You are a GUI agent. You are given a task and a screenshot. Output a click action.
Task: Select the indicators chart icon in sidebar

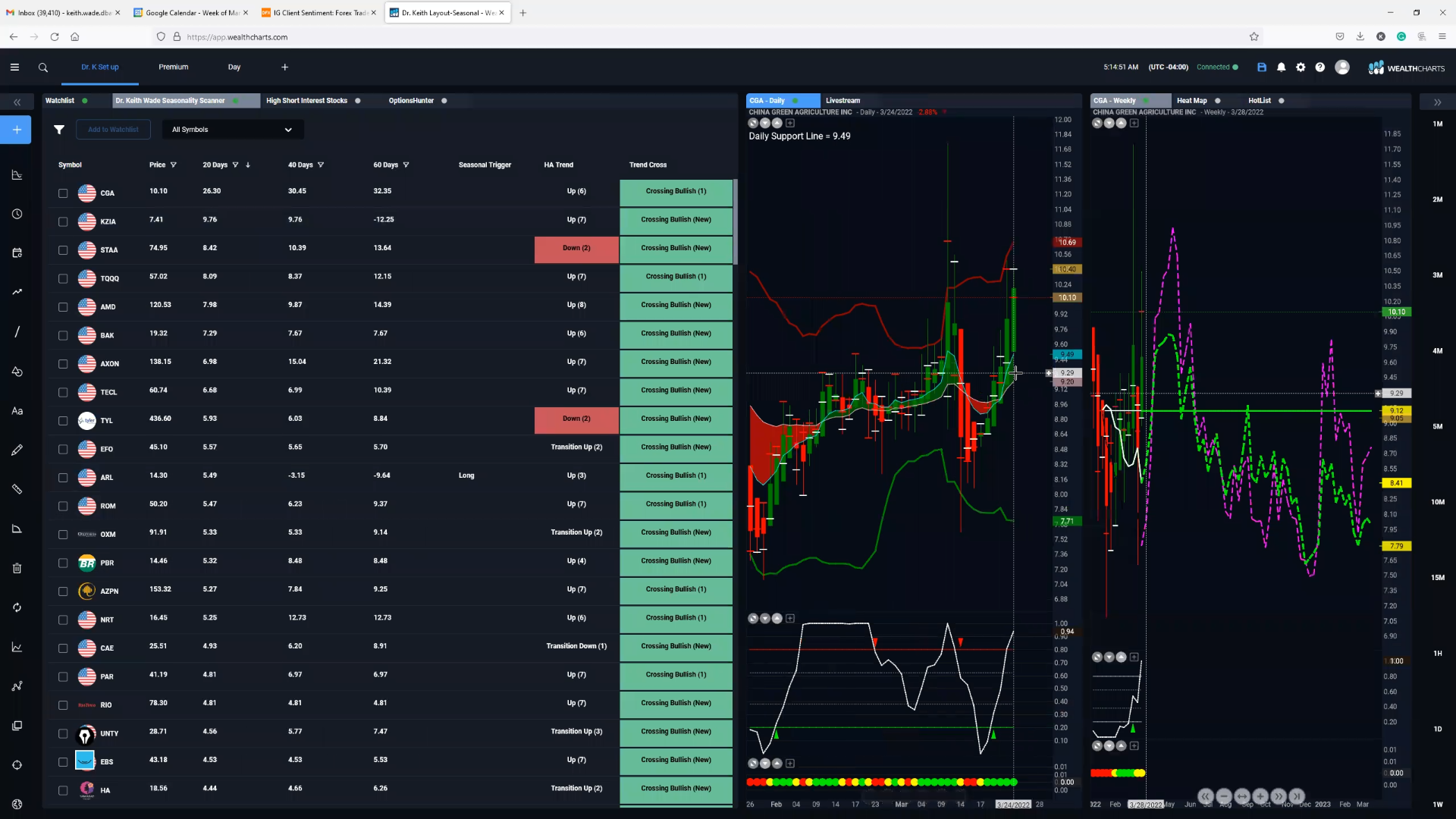[x=17, y=175]
